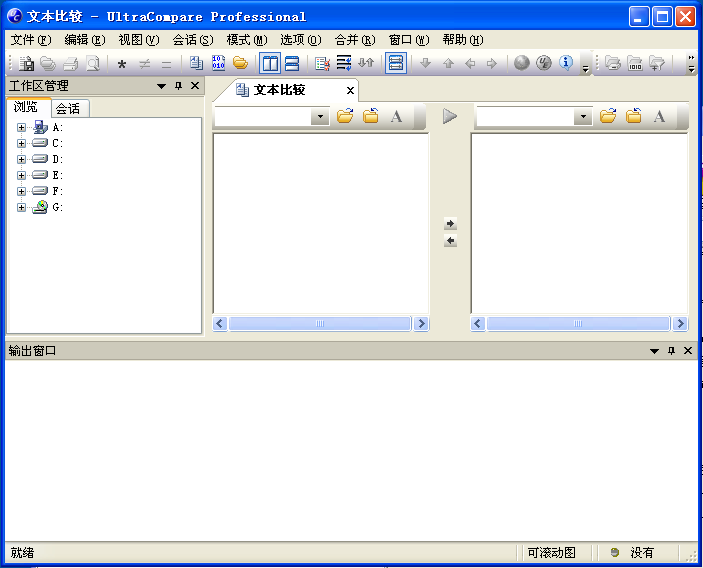
Task: Click the ignore options list icon
Action: [x=322, y=63]
